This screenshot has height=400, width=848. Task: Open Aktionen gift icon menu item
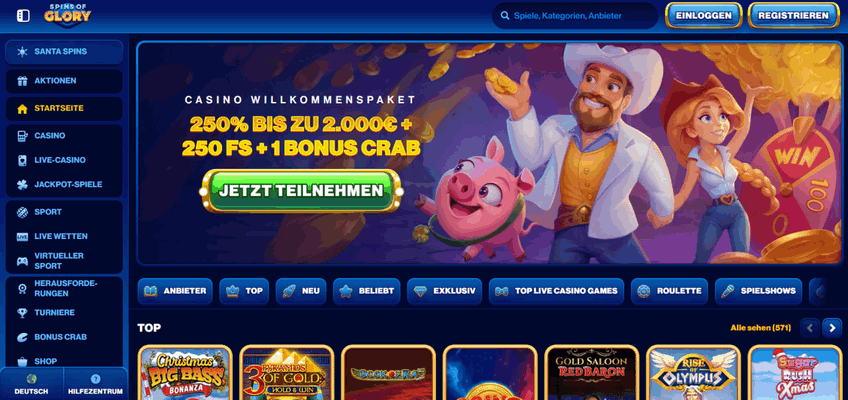pyautogui.click(x=64, y=81)
